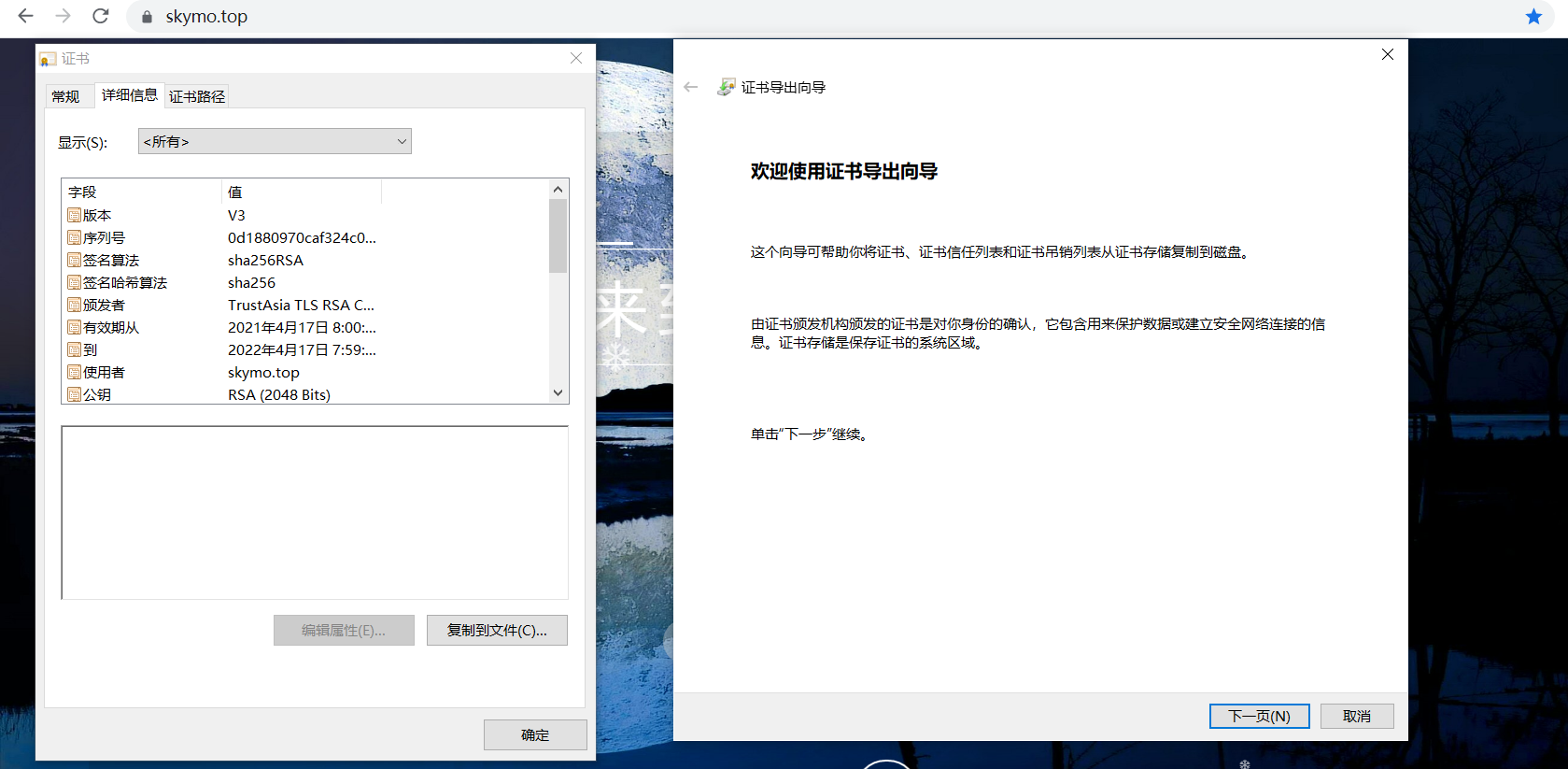The height and width of the screenshot is (769, 1568).
Task: Reload the skymo.top page
Action: tap(101, 16)
